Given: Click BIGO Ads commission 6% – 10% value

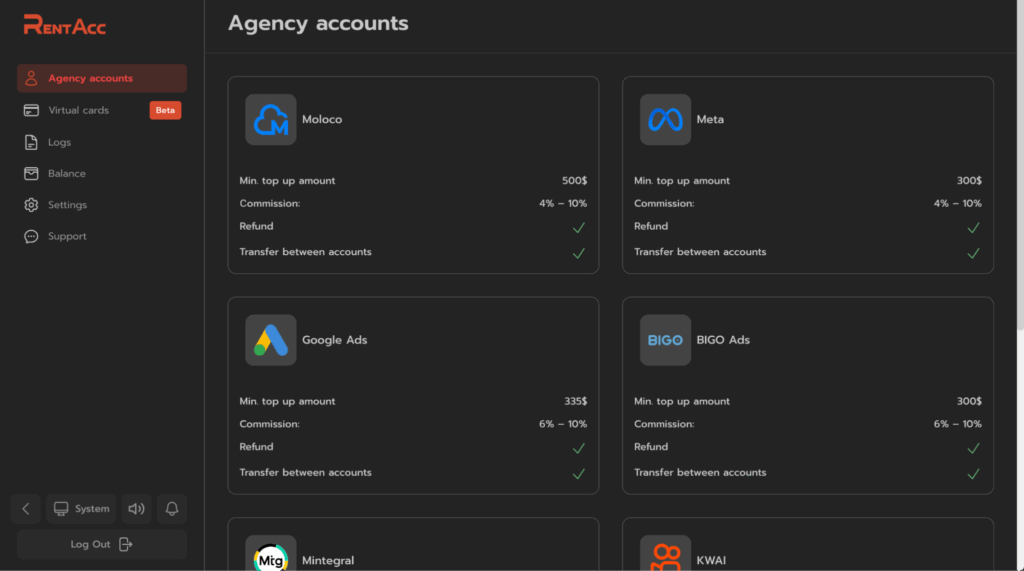Looking at the screenshot, I should [957, 424].
